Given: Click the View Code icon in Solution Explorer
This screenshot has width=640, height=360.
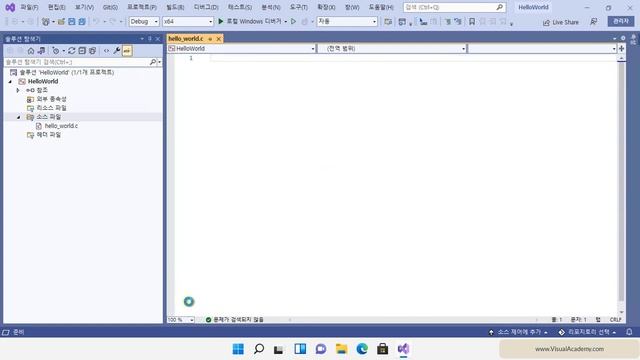Looking at the screenshot, I should 107,51.
